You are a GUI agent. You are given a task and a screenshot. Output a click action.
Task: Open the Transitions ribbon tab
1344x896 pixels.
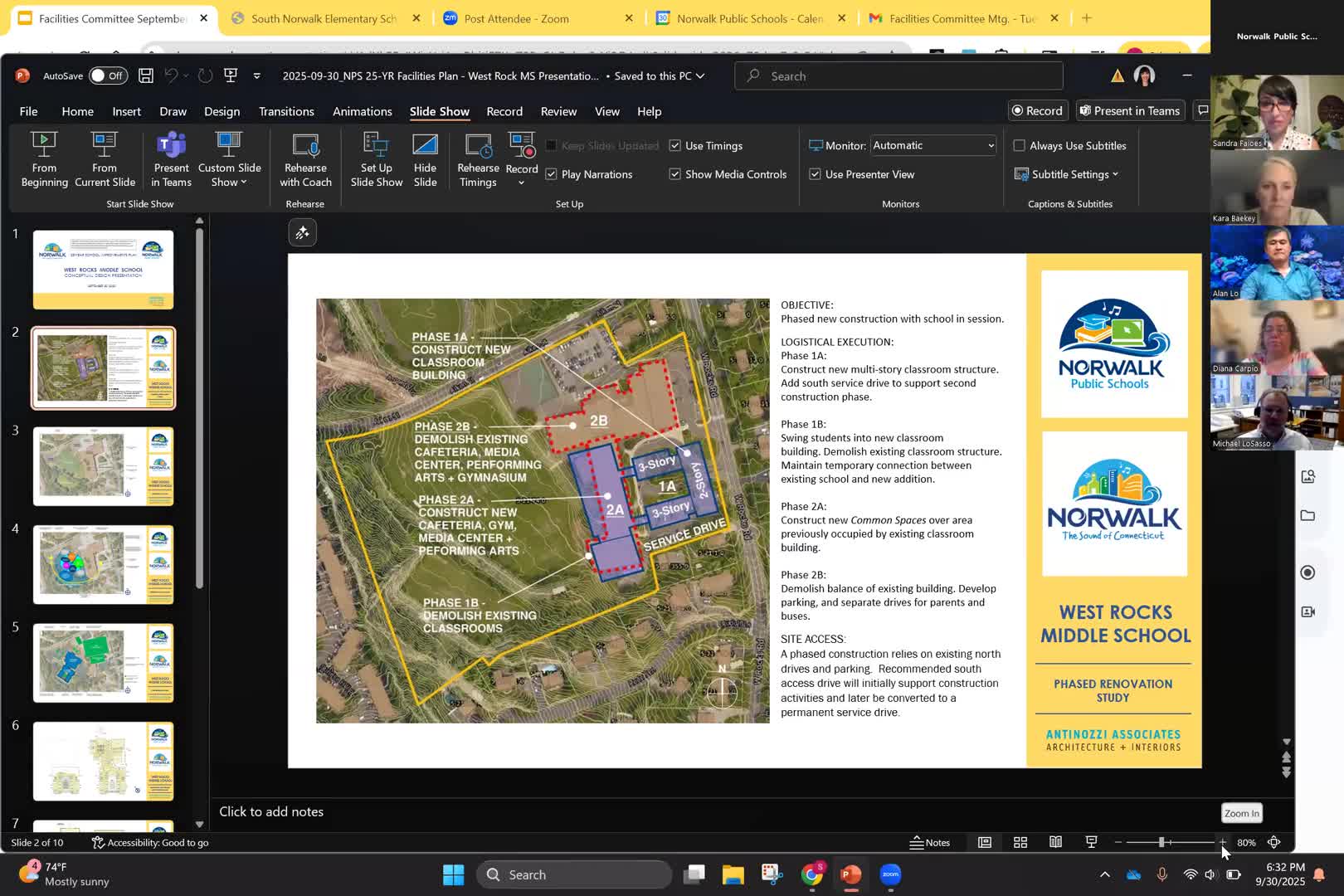[x=286, y=111]
